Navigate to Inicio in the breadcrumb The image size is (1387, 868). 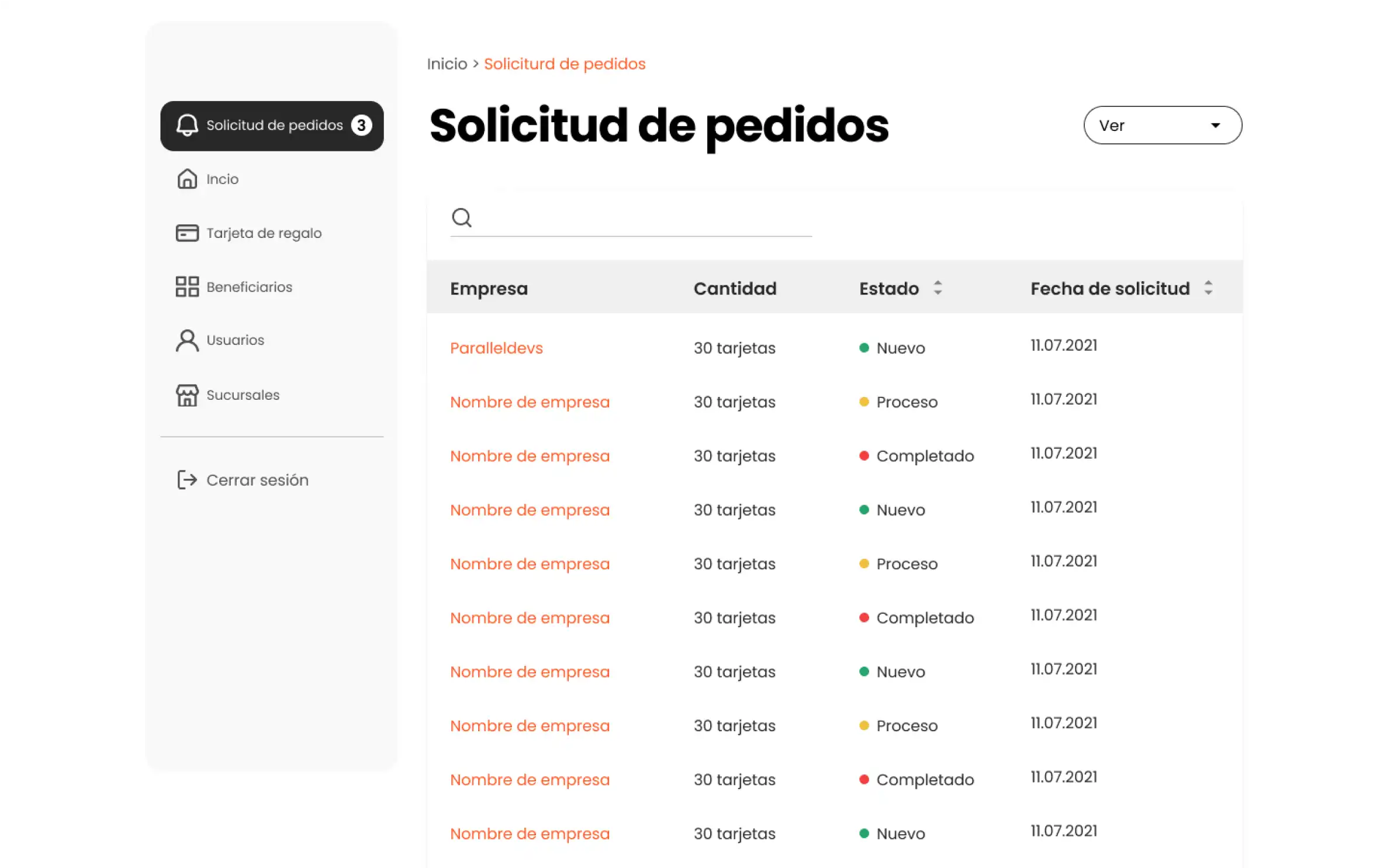[446, 63]
